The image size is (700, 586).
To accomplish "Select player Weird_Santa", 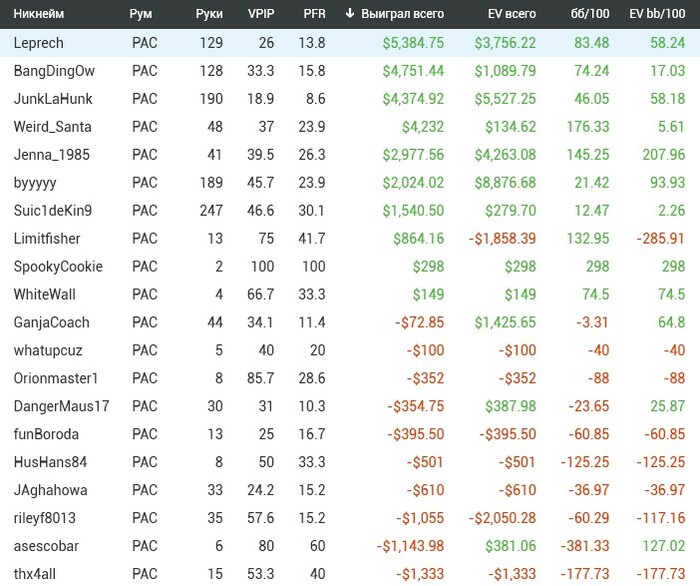I will (x=52, y=127).
